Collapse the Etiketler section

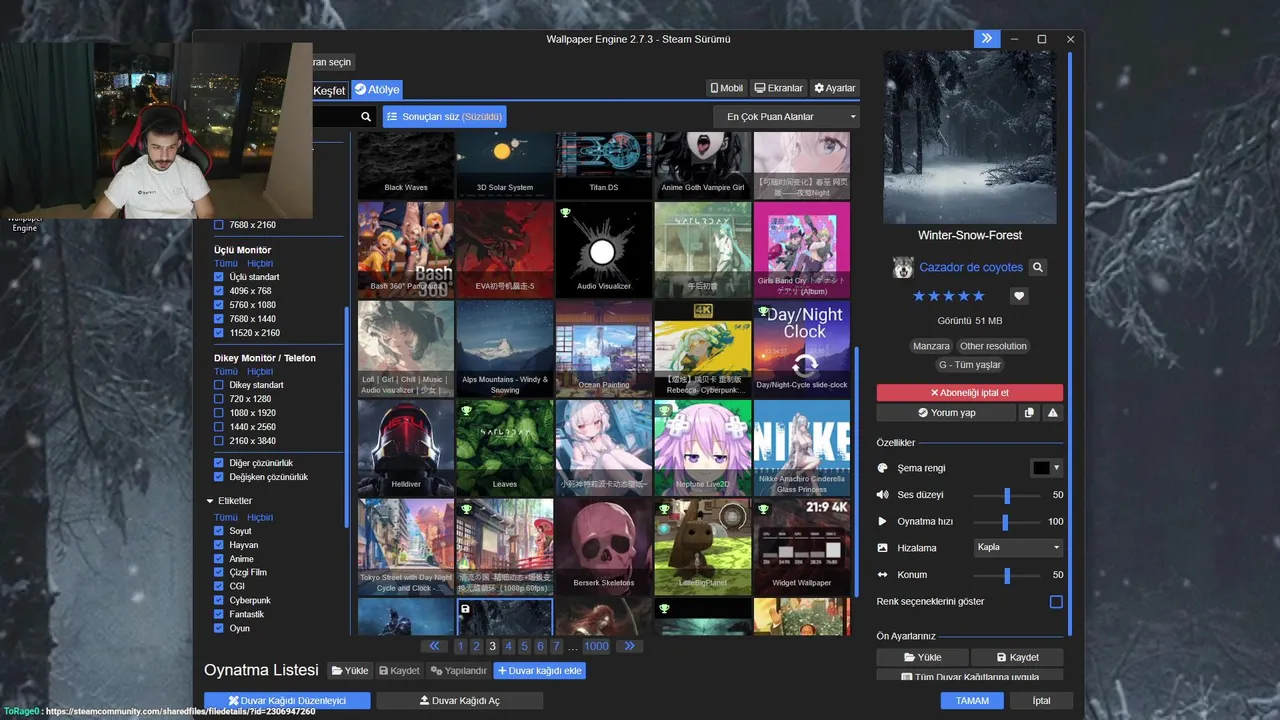click(x=210, y=501)
